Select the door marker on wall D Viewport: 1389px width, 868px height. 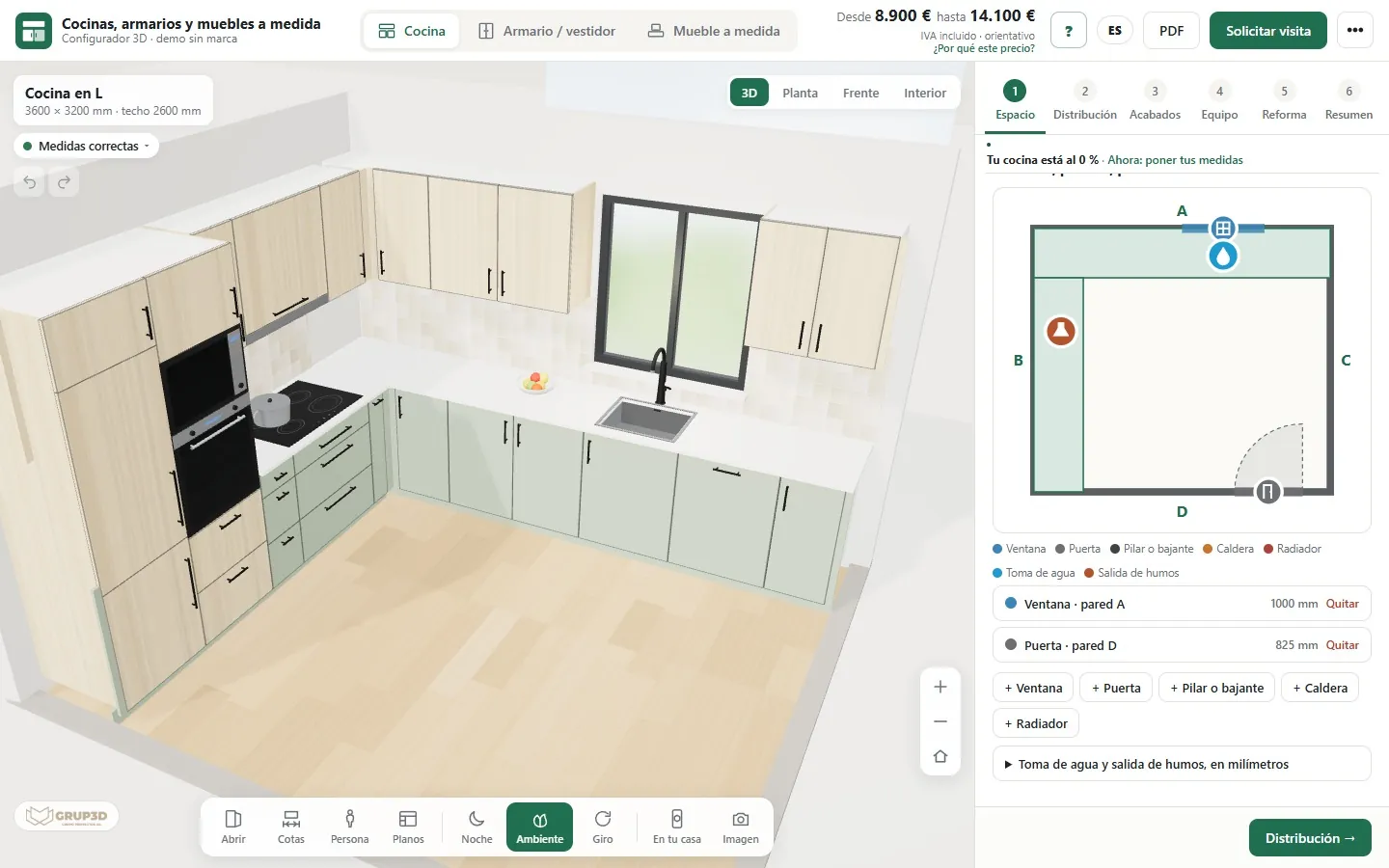(x=1267, y=492)
